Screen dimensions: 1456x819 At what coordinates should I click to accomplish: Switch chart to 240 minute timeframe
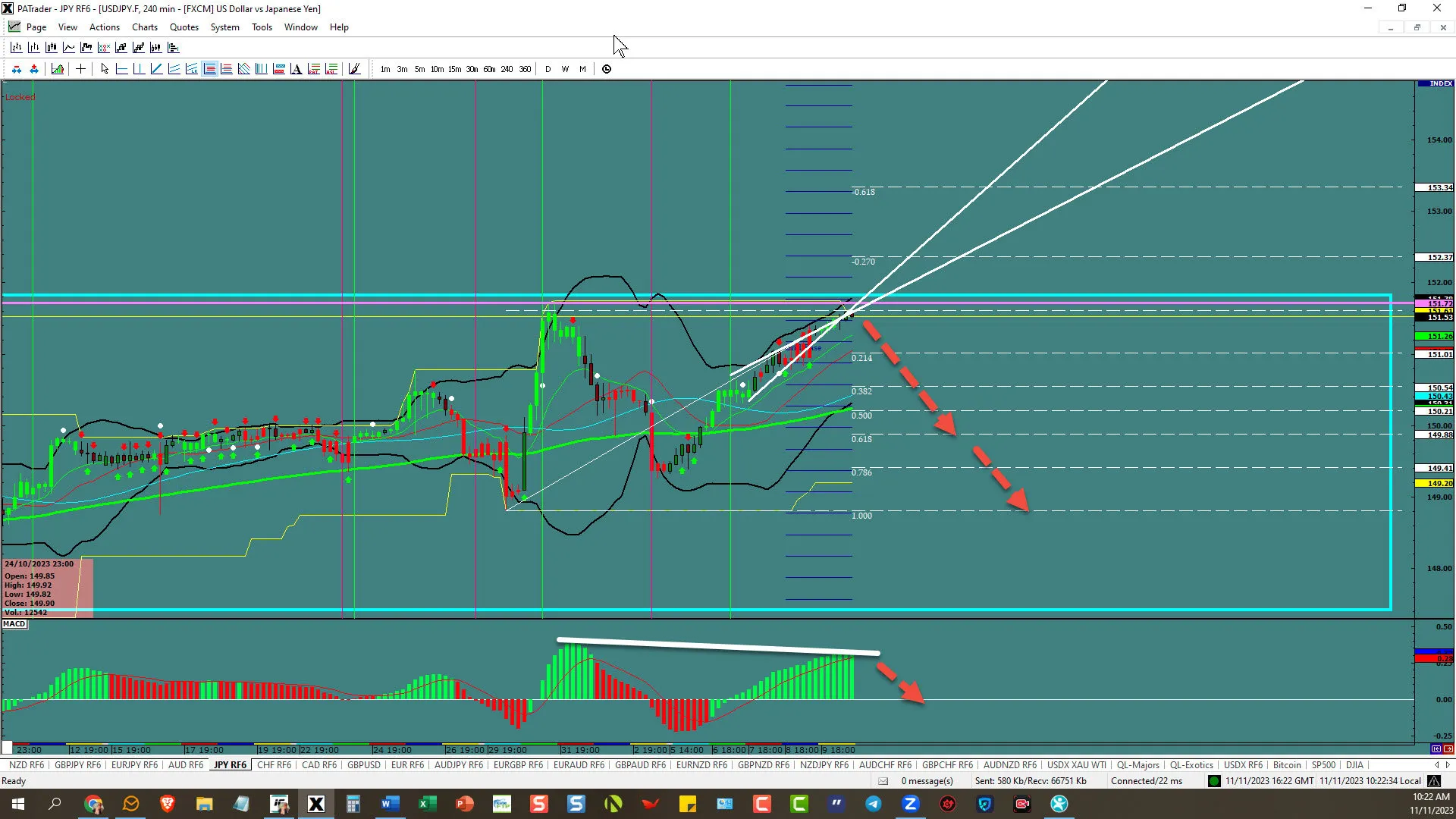point(507,69)
